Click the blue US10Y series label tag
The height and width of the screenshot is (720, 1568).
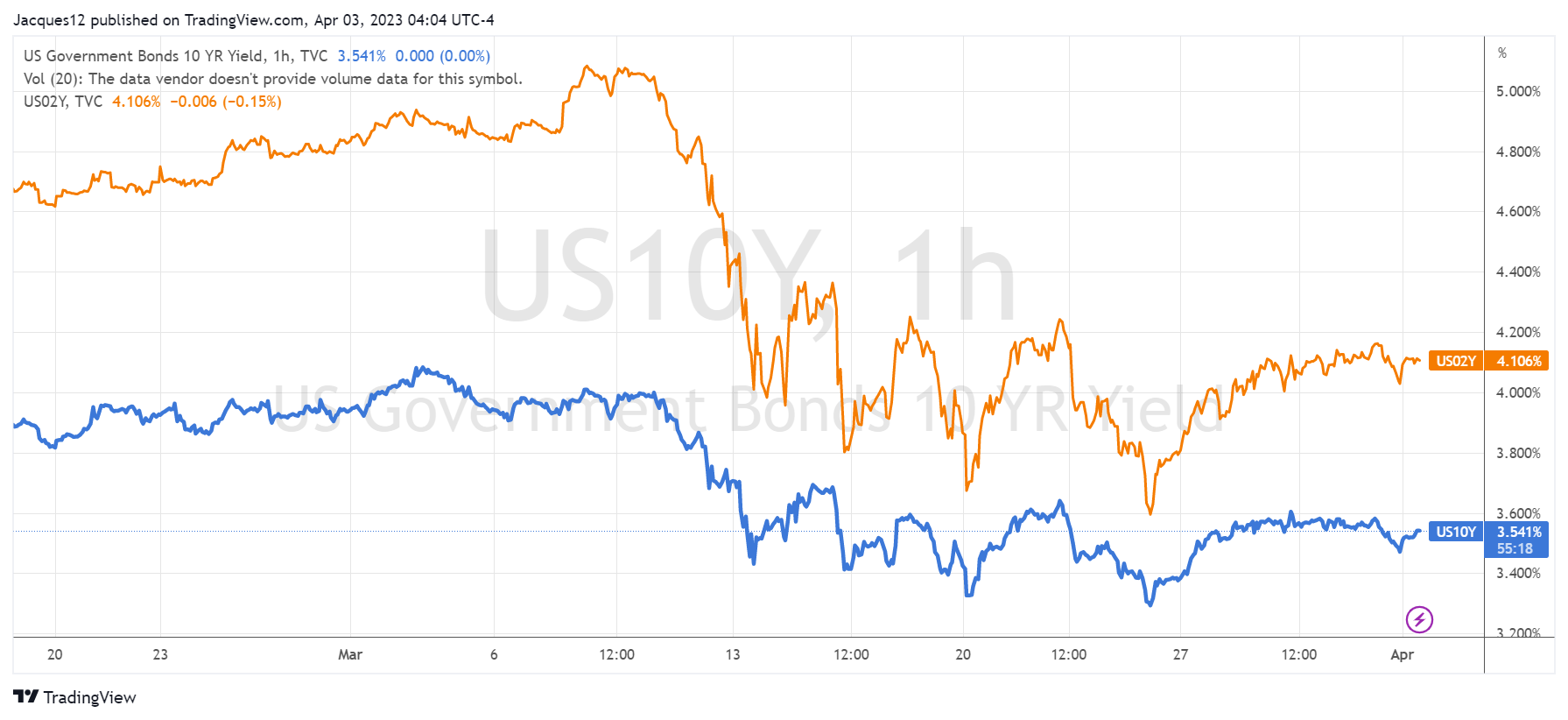pyautogui.click(x=1455, y=532)
